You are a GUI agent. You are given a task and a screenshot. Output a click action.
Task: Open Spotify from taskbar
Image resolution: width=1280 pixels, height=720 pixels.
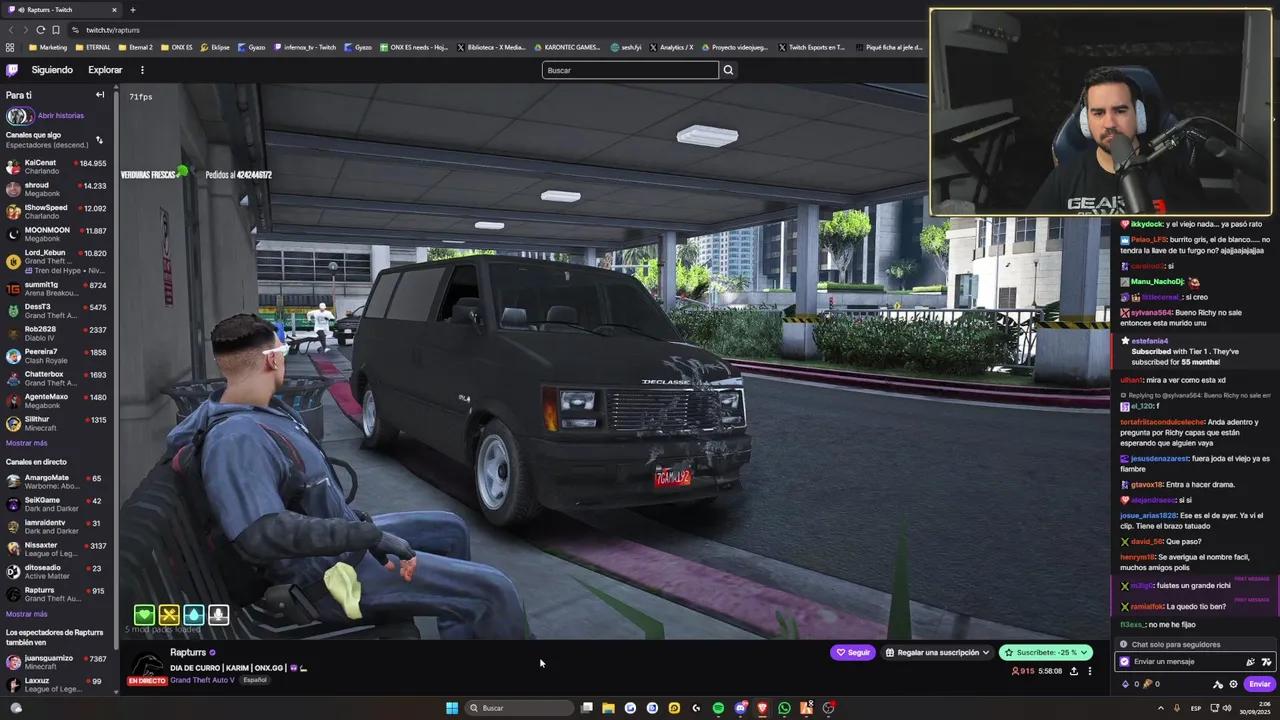click(x=718, y=708)
